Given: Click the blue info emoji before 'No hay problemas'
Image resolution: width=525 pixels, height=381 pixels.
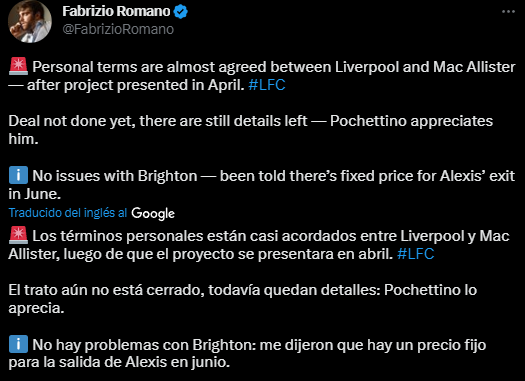Looking at the screenshot, I should [x=18, y=344].
